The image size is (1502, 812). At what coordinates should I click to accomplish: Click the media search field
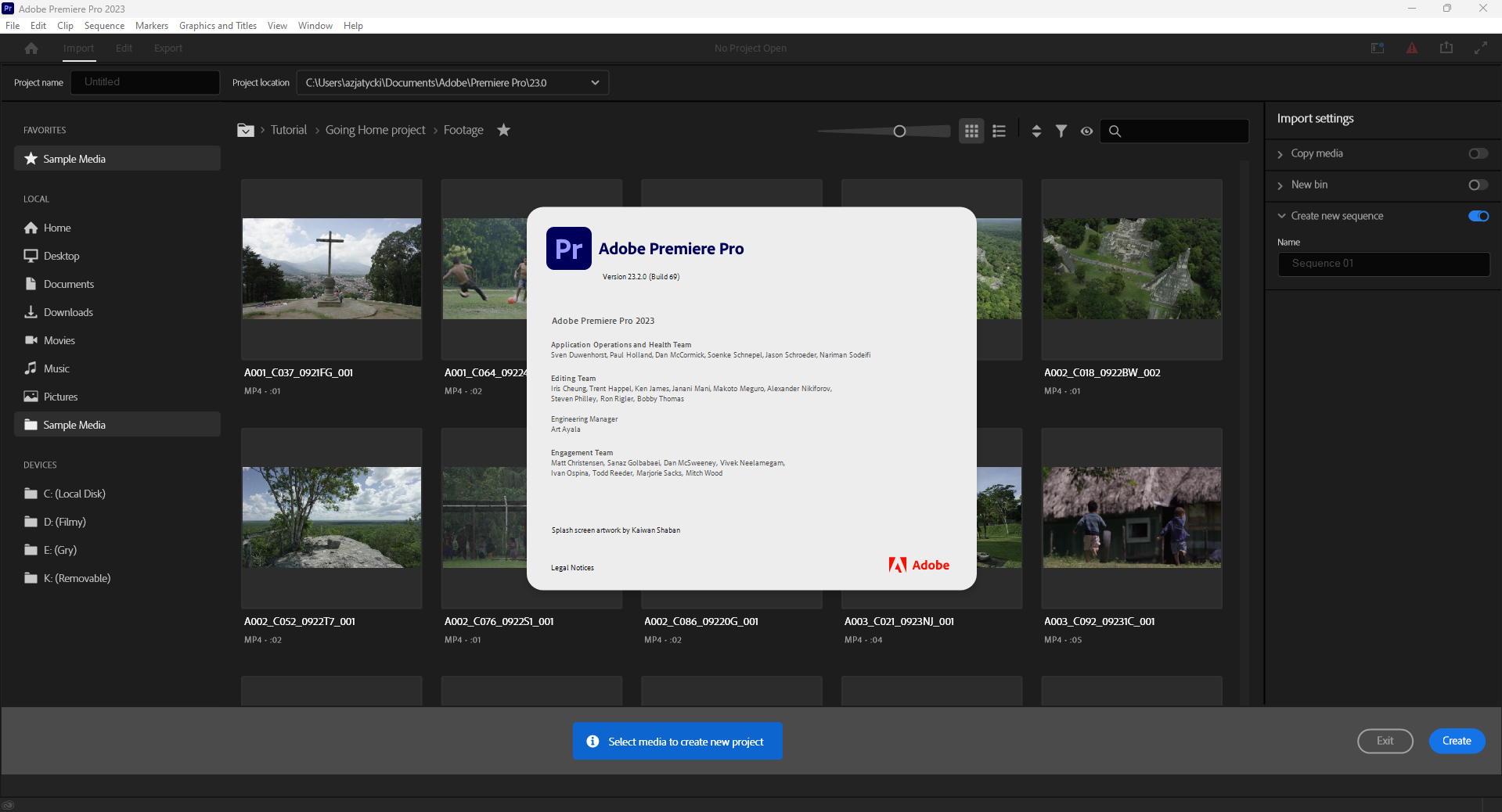[x=1174, y=131]
